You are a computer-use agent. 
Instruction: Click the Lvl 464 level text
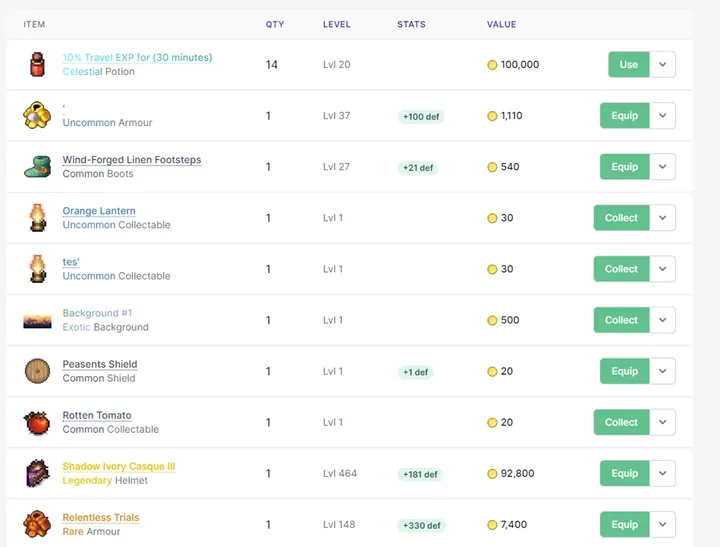(340, 474)
